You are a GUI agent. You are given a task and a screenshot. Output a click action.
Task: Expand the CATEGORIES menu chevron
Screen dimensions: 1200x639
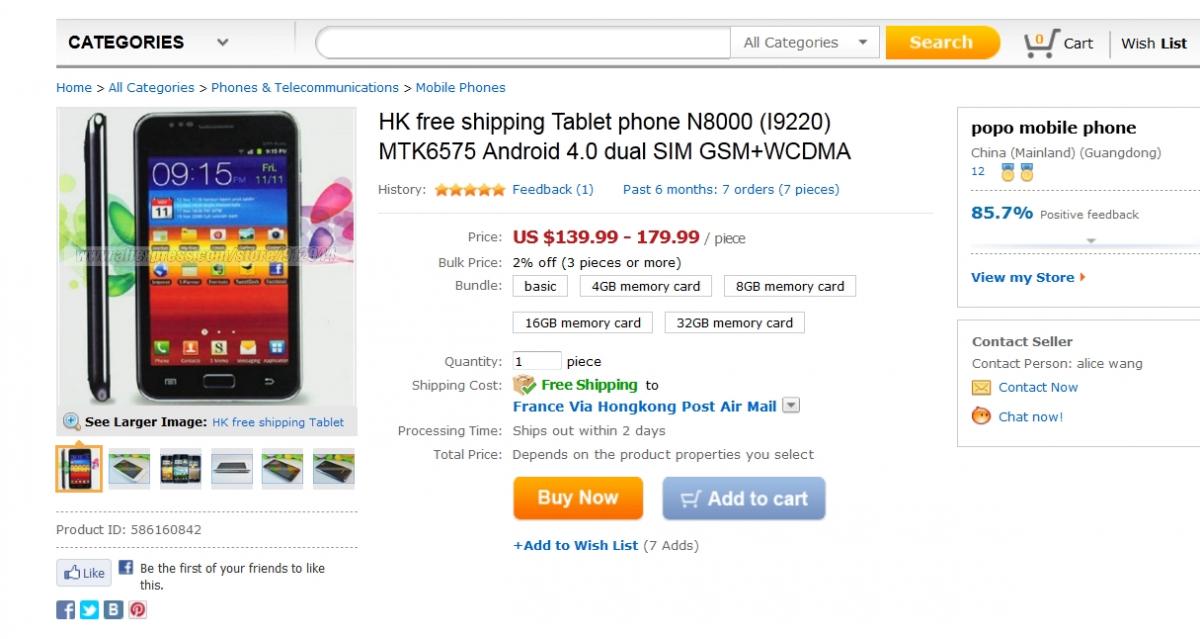pyautogui.click(x=222, y=43)
